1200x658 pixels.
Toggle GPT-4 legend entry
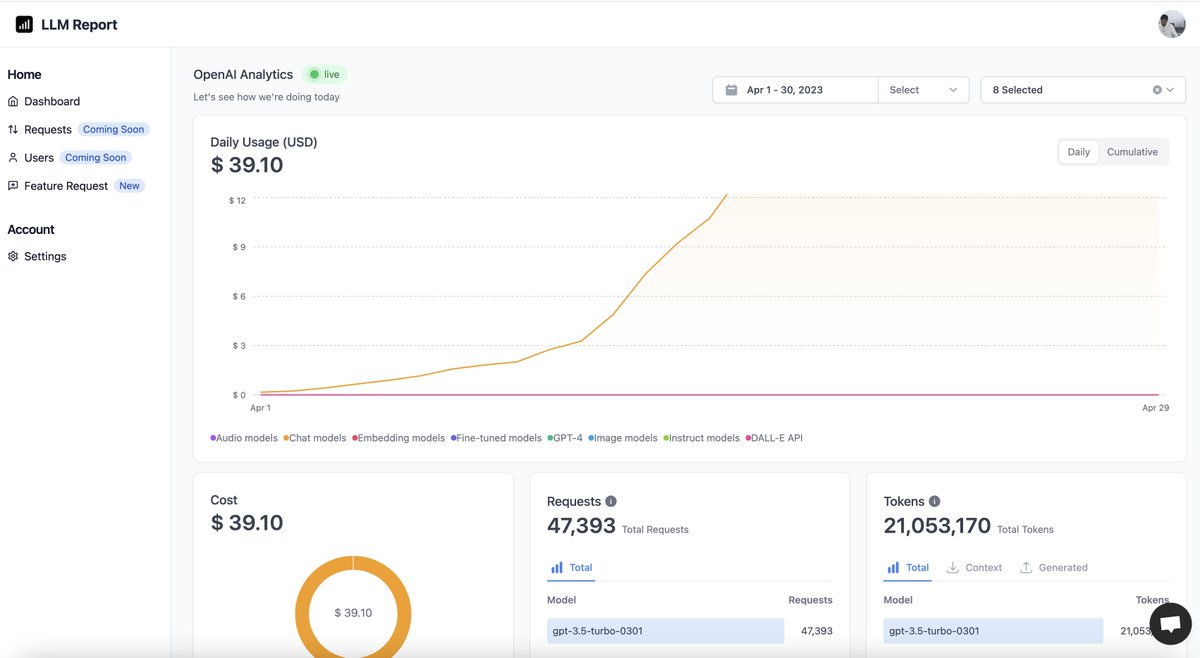(565, 438)
